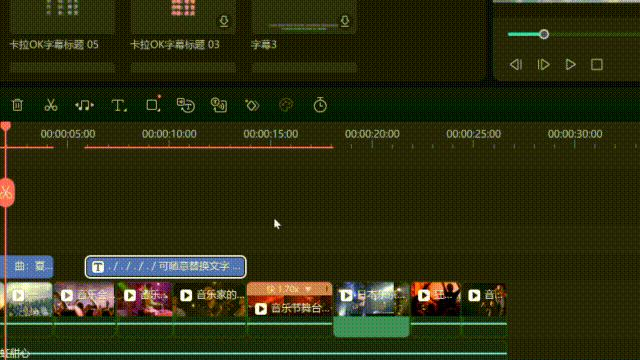The height and width of the screenshot is (360, 640).
Task: Jump to 00:00:25:00 on the ruler
Action: [x=473, y=134]
